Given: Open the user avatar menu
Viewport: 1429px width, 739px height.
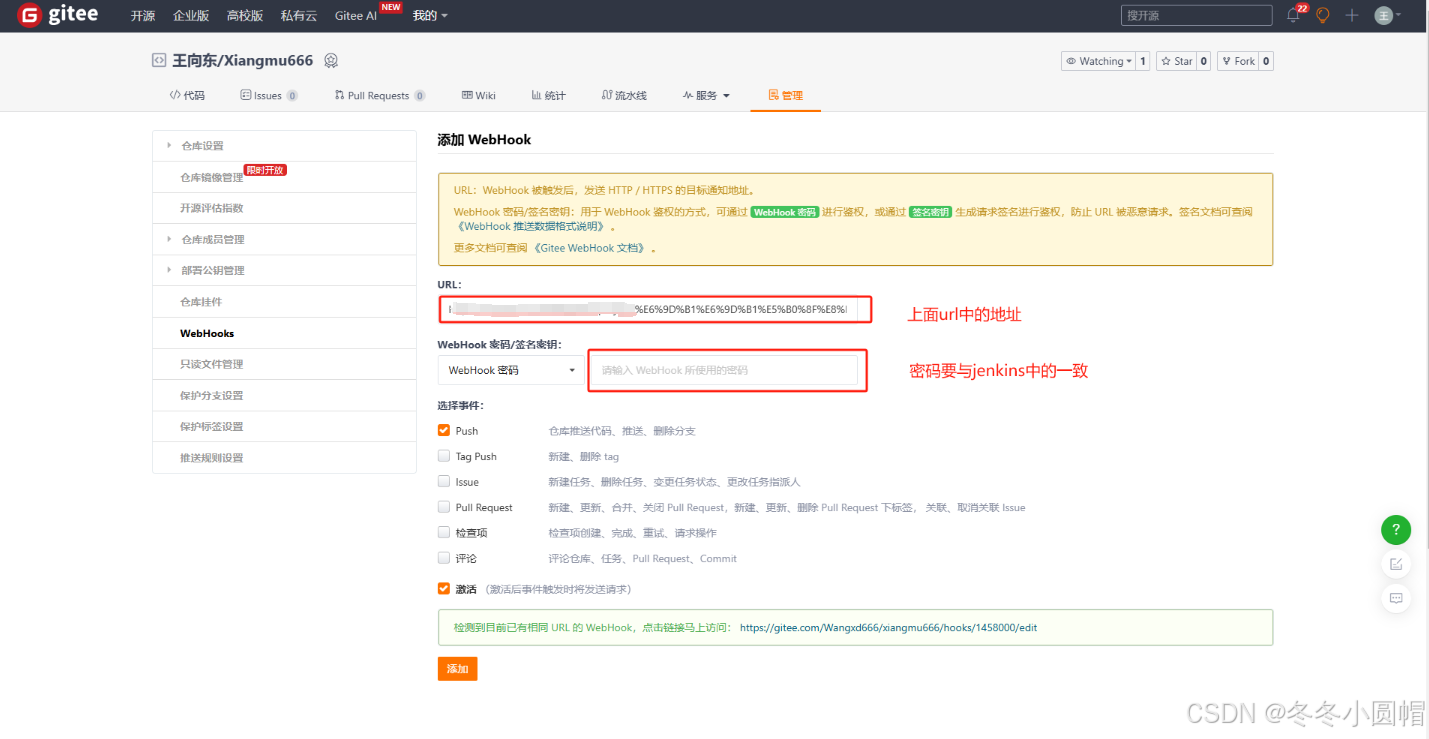Looking at the screenshot, I should 1387,15.
